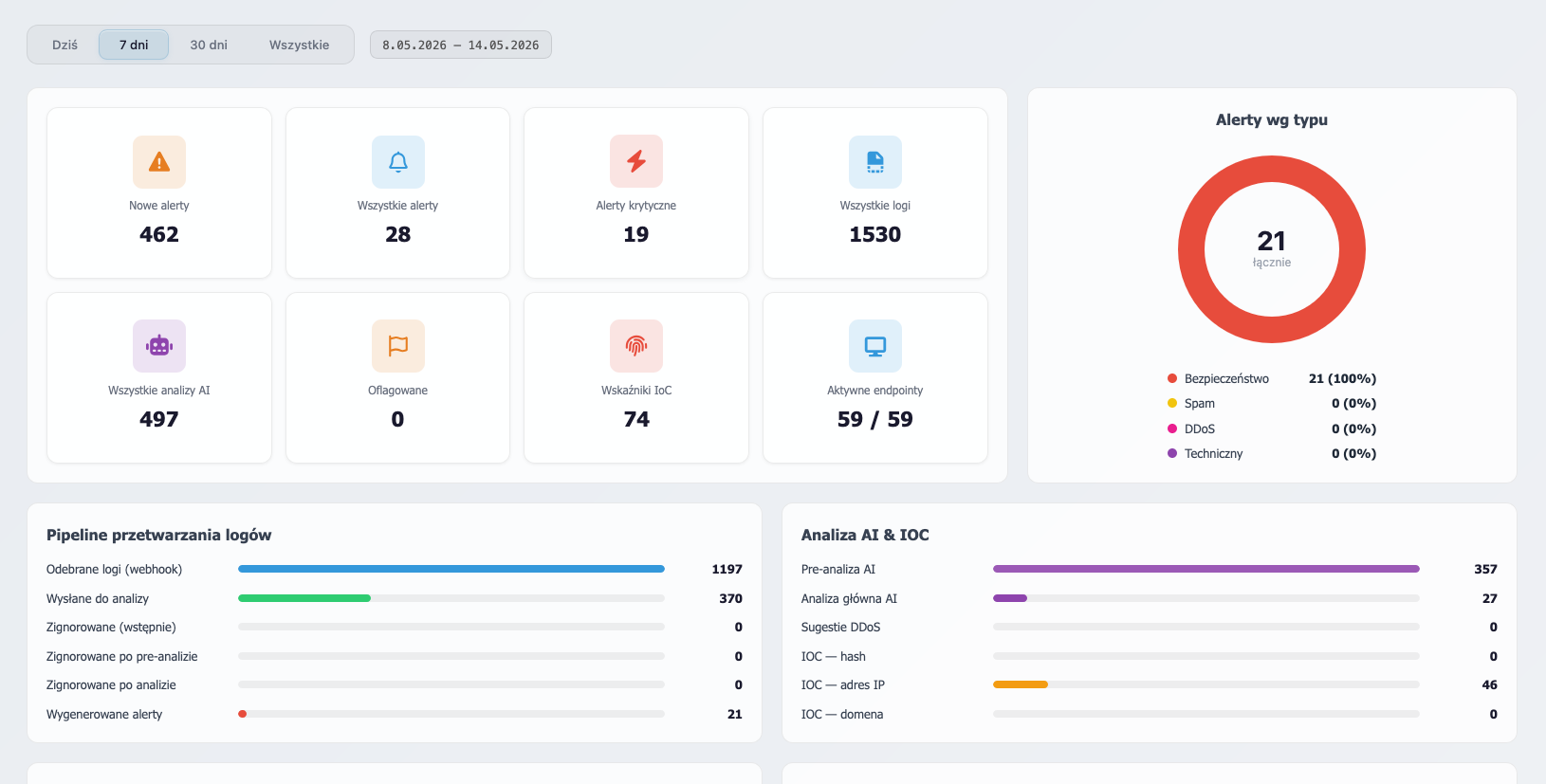
Task: Click the bell icon for Wszystkie alerty
Action: pyautogui.click(x=398, y=162)
